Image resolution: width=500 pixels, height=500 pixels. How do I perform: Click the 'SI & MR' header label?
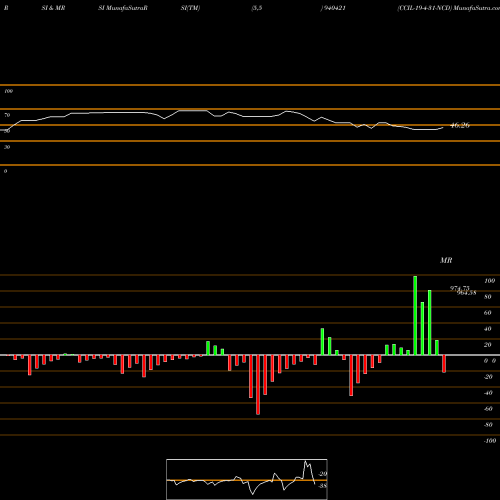[x=53, y=8]
